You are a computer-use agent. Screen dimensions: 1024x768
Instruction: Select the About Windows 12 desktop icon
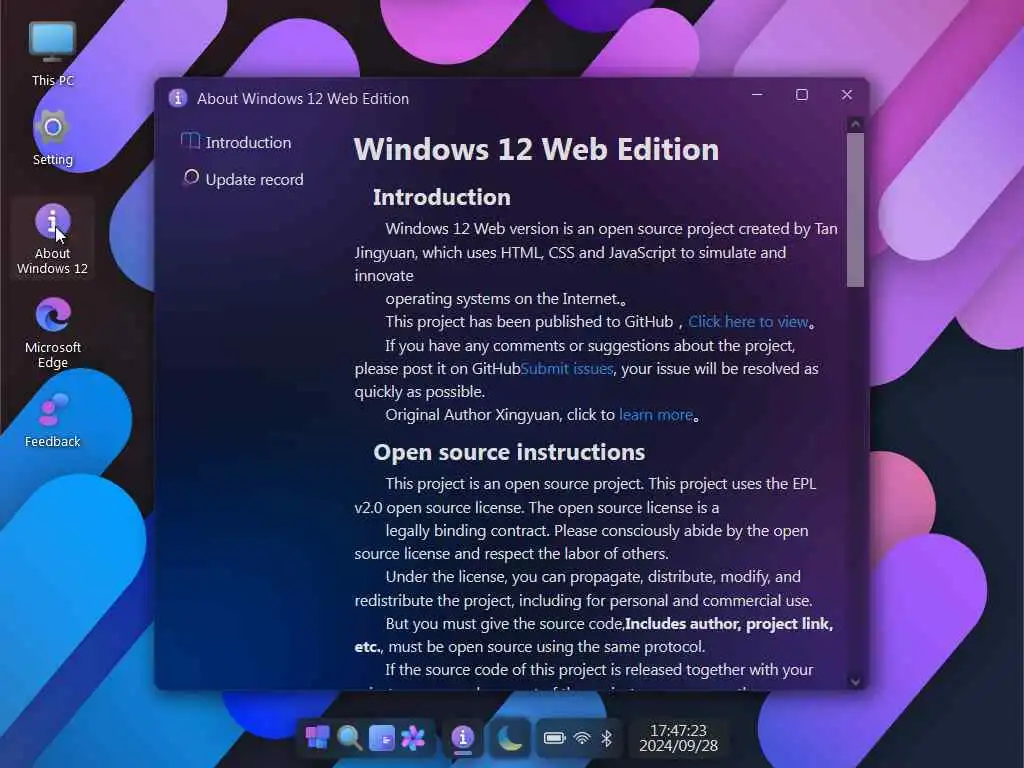tap(52, 239)
